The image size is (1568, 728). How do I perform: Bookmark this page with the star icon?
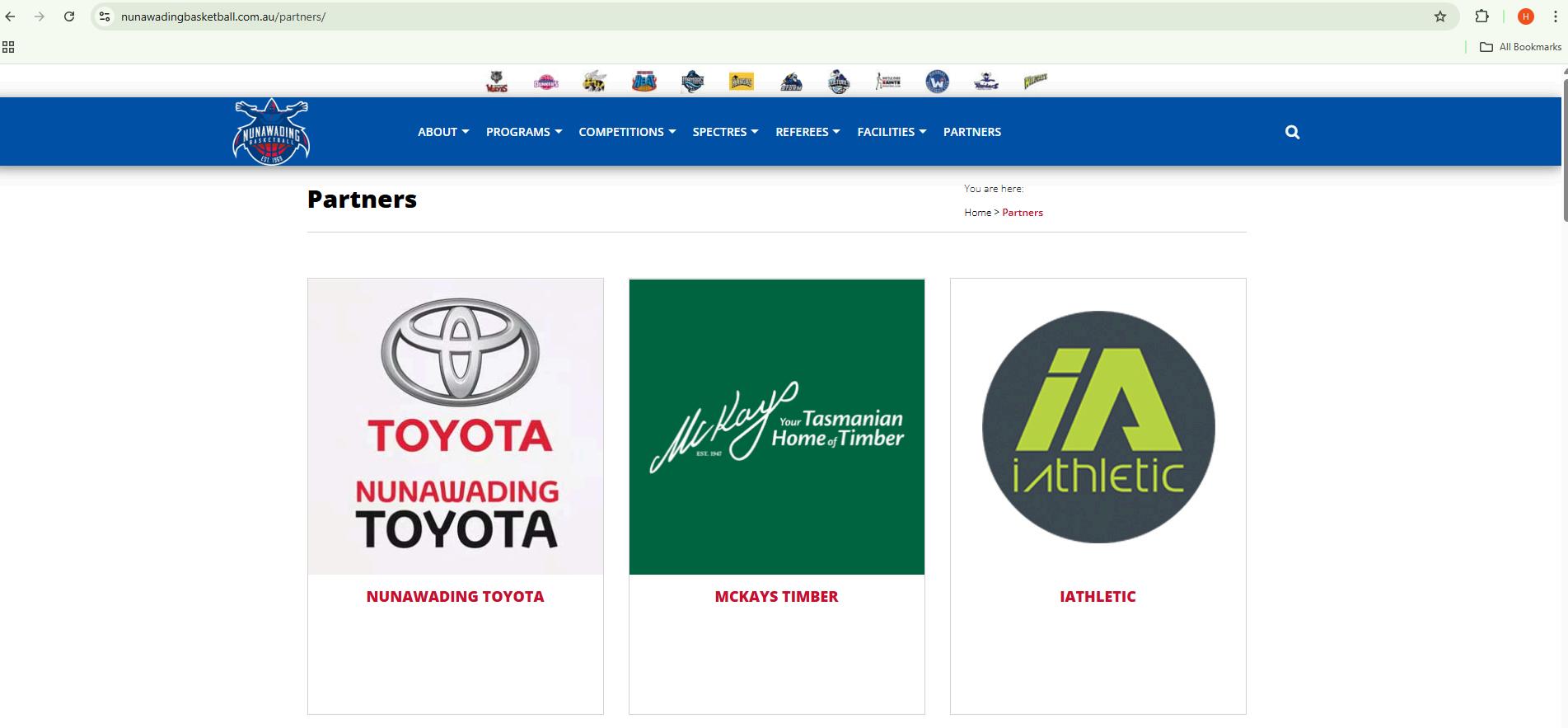click(x=1440, y=16)
